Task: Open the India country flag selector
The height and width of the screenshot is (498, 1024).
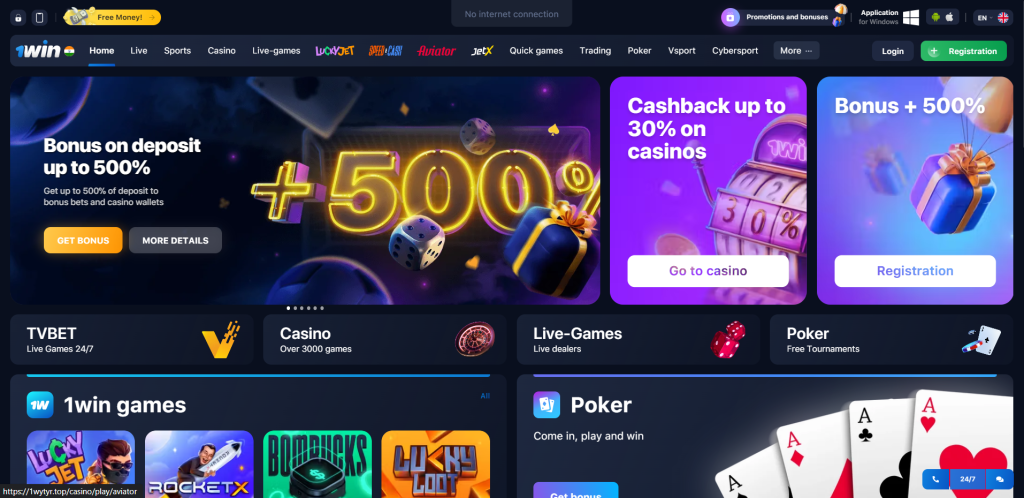Action: tap(69, 50)
